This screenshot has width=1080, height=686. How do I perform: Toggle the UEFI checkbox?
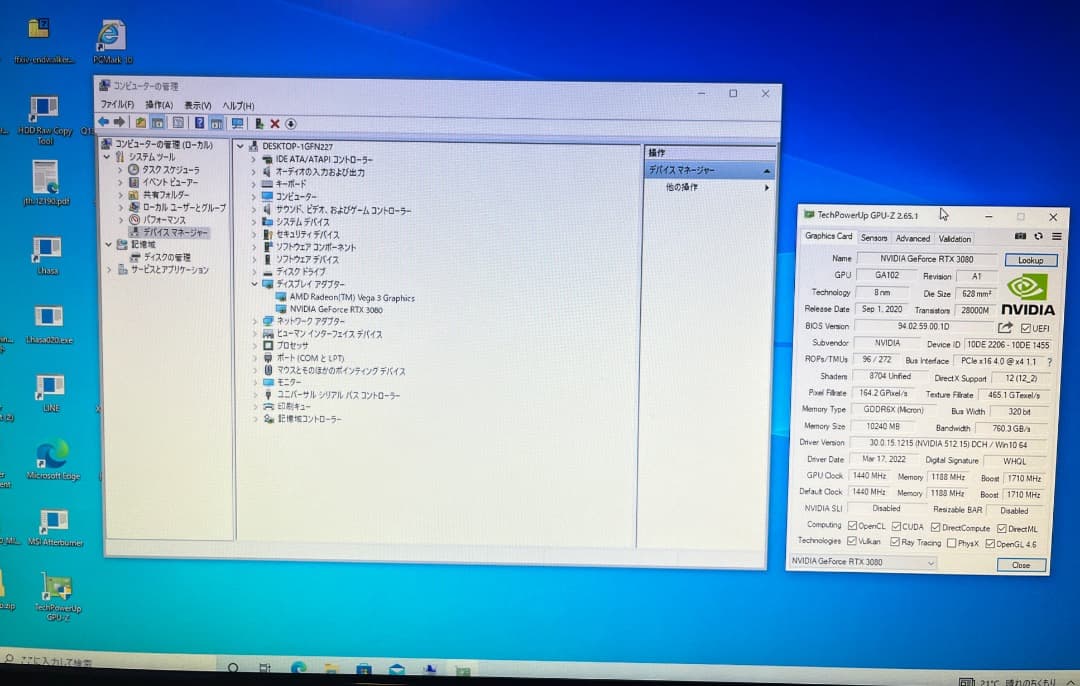click(x=1026, y=328)
